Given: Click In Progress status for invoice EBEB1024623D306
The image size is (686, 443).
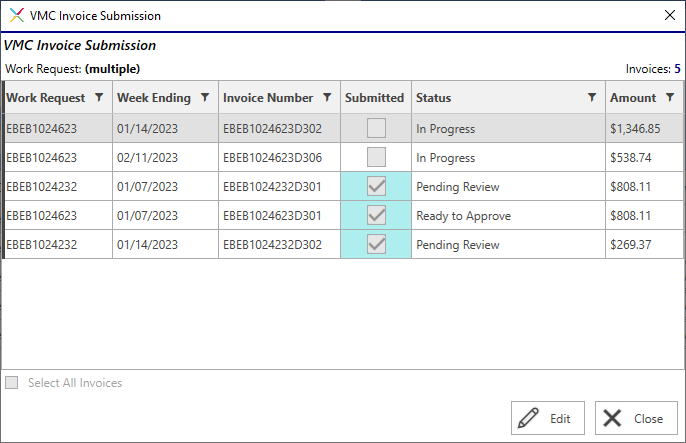Looking at the screenshot, I should pos(508,157).
